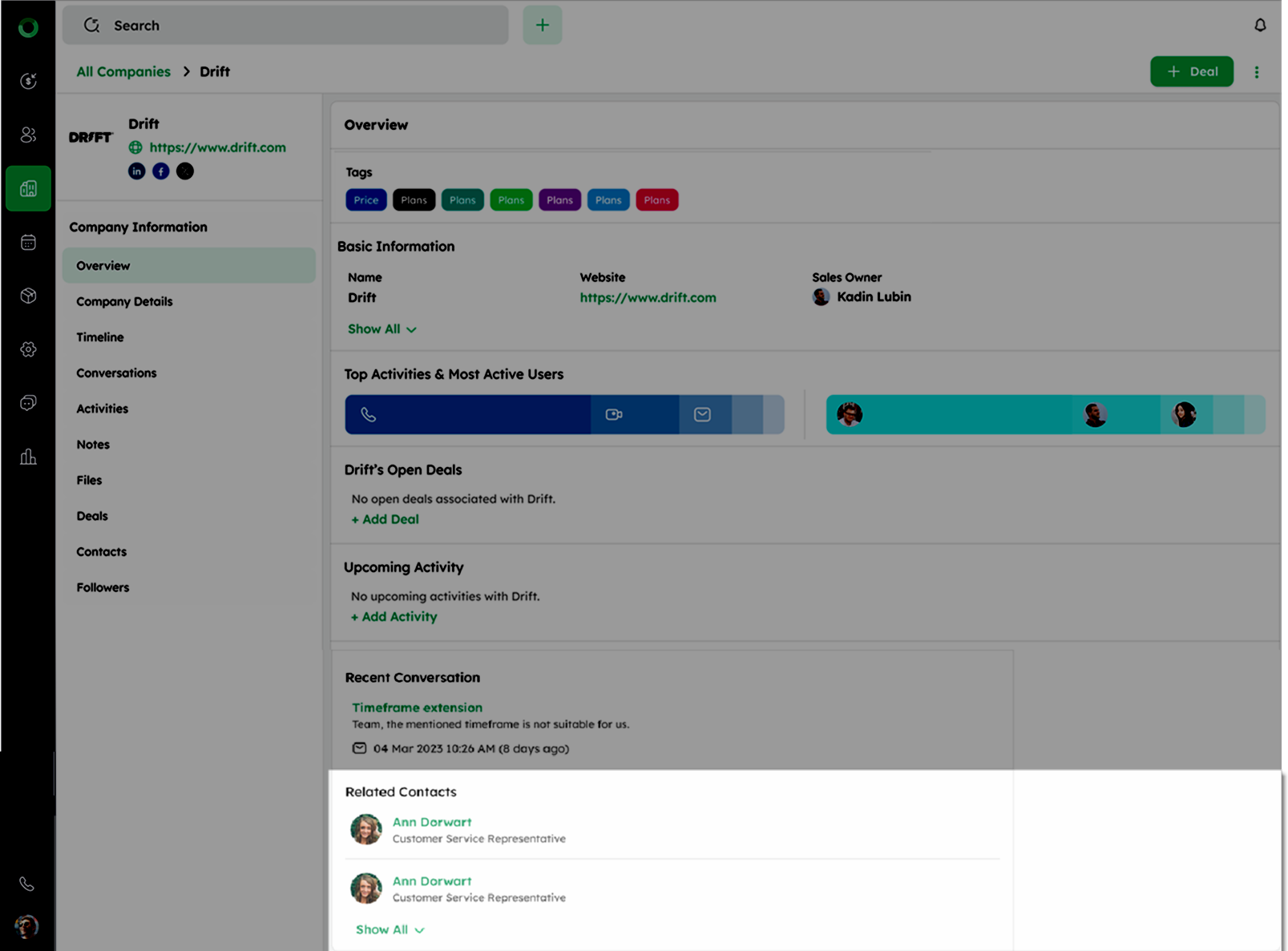Image resolution: width=1288 pixels, height=951 pixels.
Task: Open the contacts people icon in sidebar
Action: tap(28, 135)
